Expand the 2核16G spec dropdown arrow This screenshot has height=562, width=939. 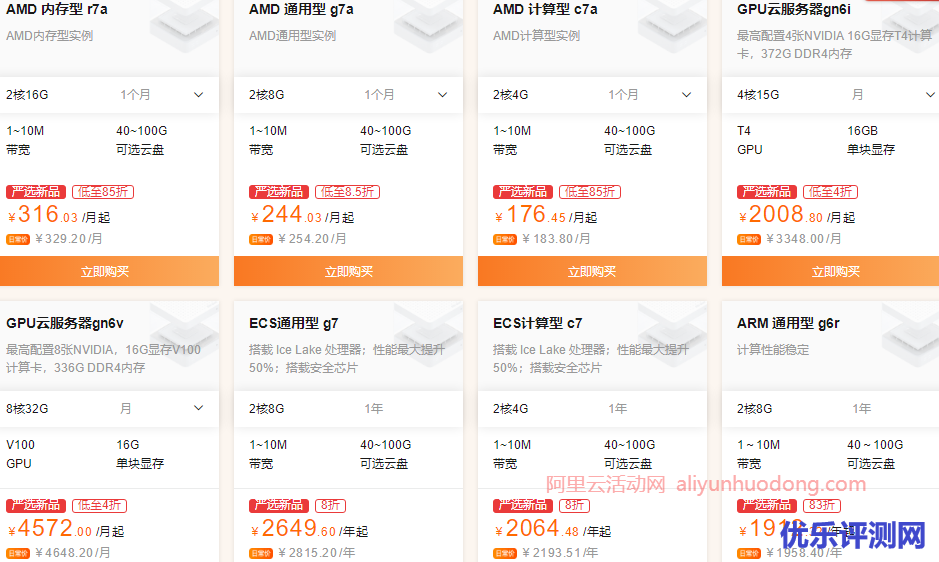click(x=198, y=95)
